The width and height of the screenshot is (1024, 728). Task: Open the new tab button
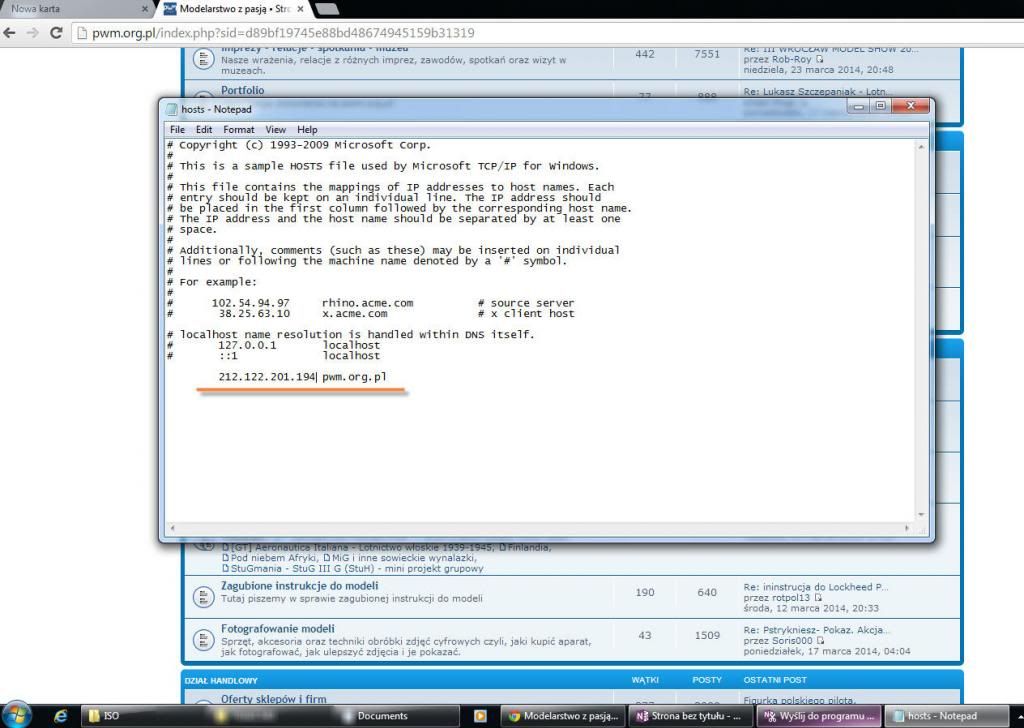pyautogui.click(x=326, y=8)
